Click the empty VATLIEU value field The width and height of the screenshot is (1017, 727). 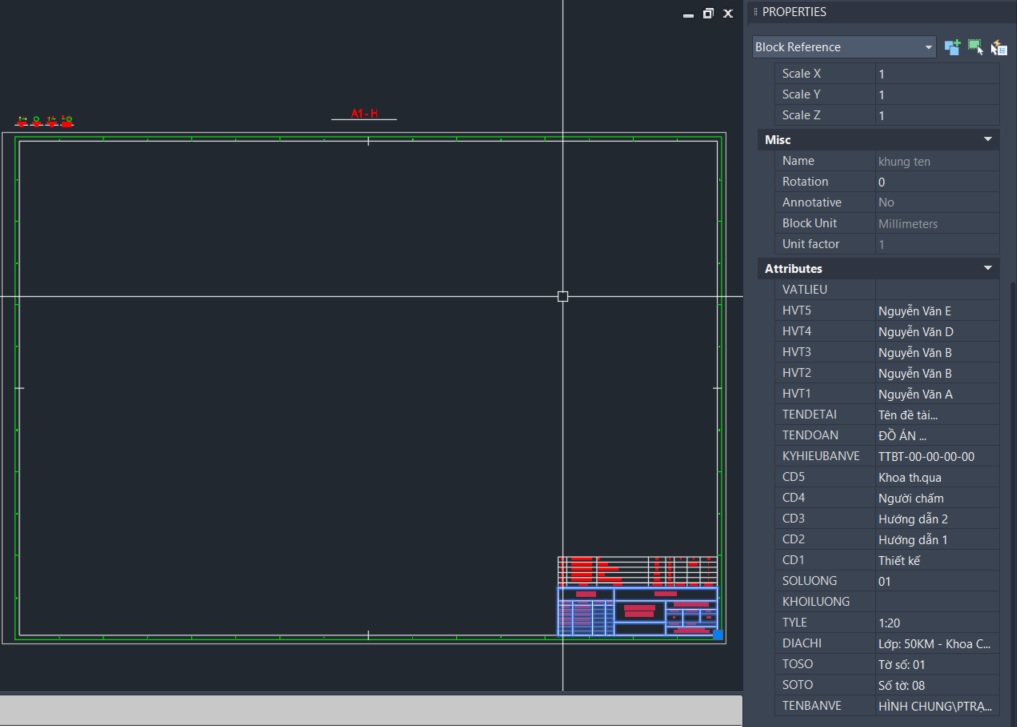(x=936, y=290)
